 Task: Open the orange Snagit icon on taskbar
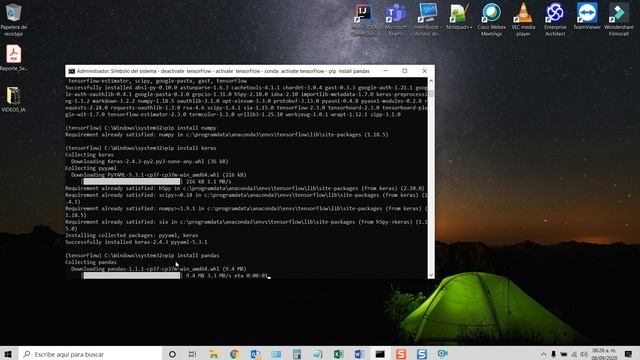(x=401, y=354)
